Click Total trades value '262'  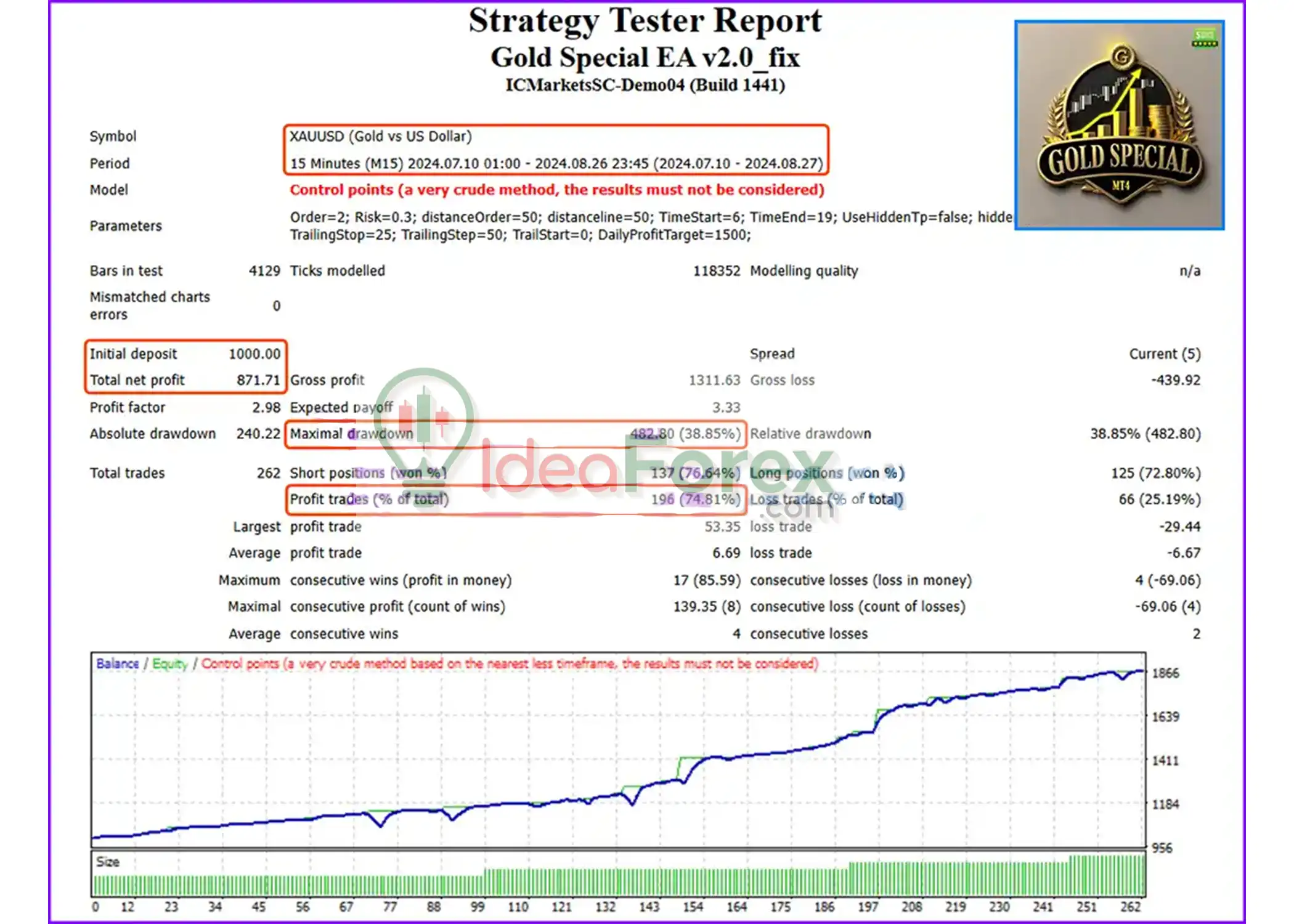(x=269, y=473)
